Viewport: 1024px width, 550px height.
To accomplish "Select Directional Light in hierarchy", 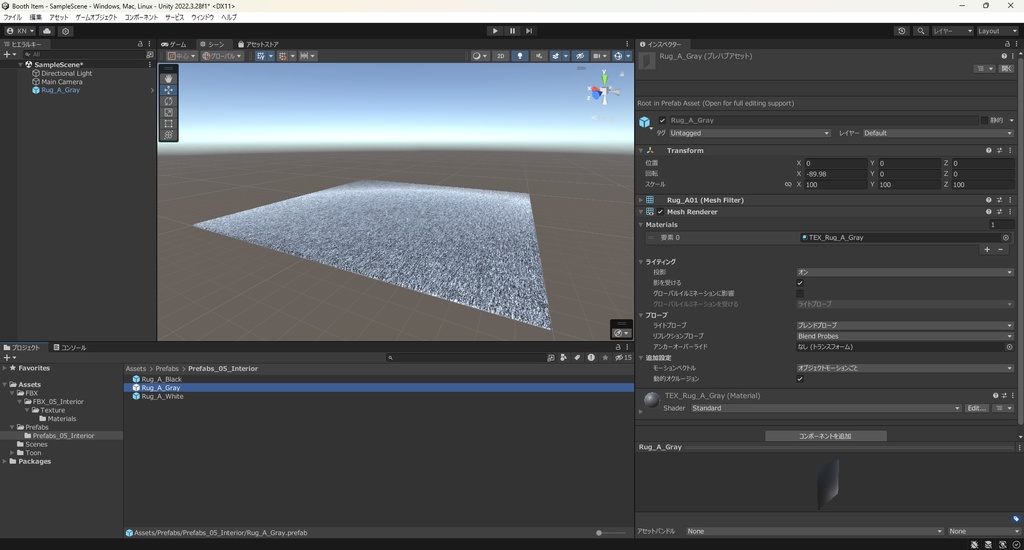I will [x=67, y=73].
